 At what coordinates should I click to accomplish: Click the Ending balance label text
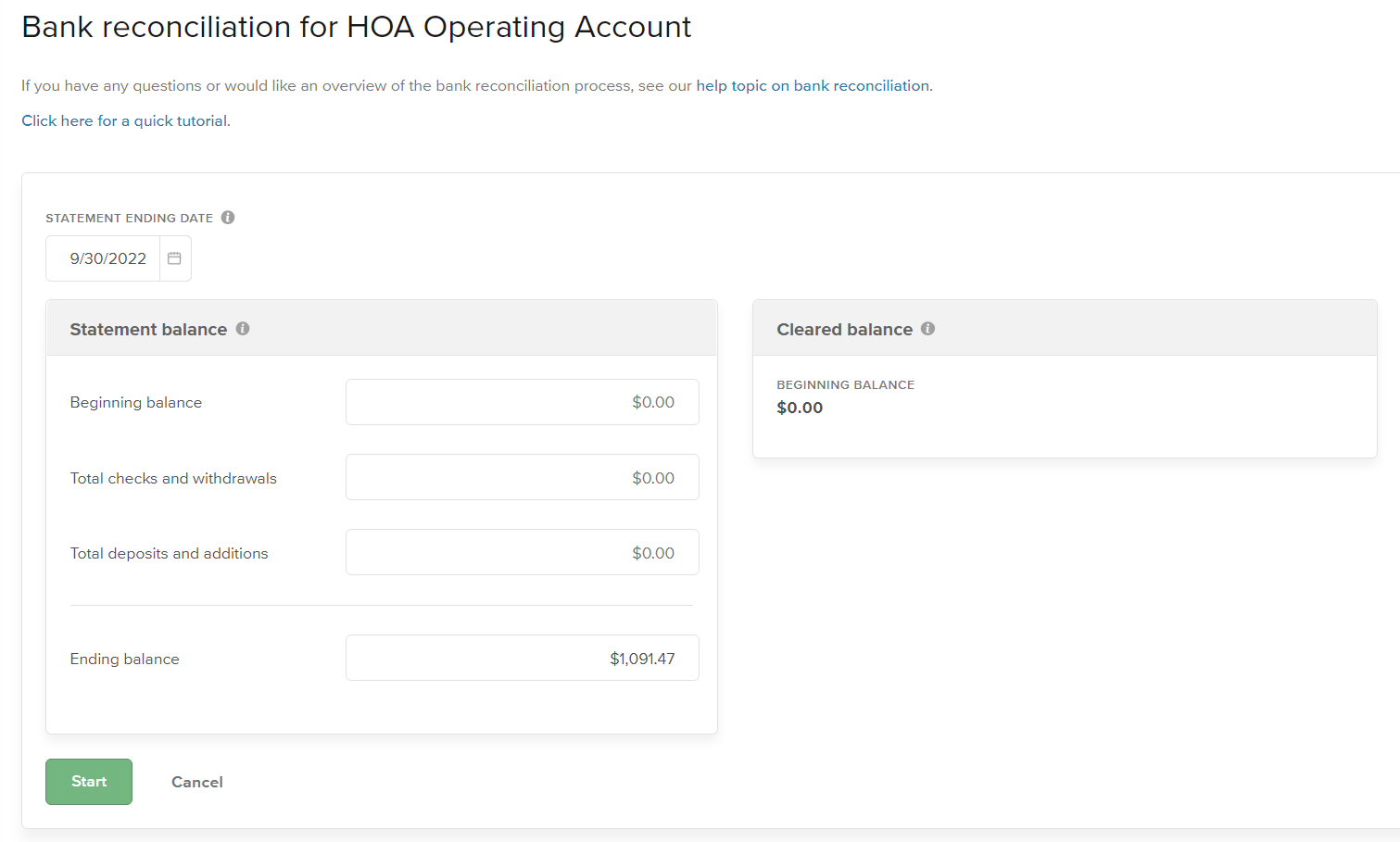pos(125,659)
